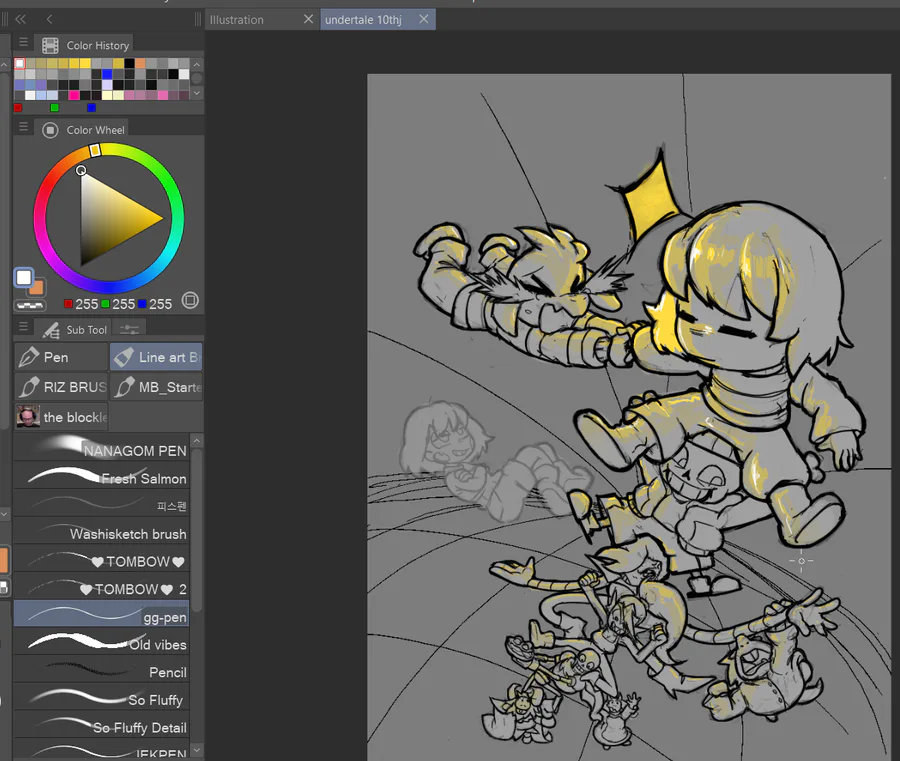
Task: Choose the So Fluffy Detail brush
Action: 101,724
